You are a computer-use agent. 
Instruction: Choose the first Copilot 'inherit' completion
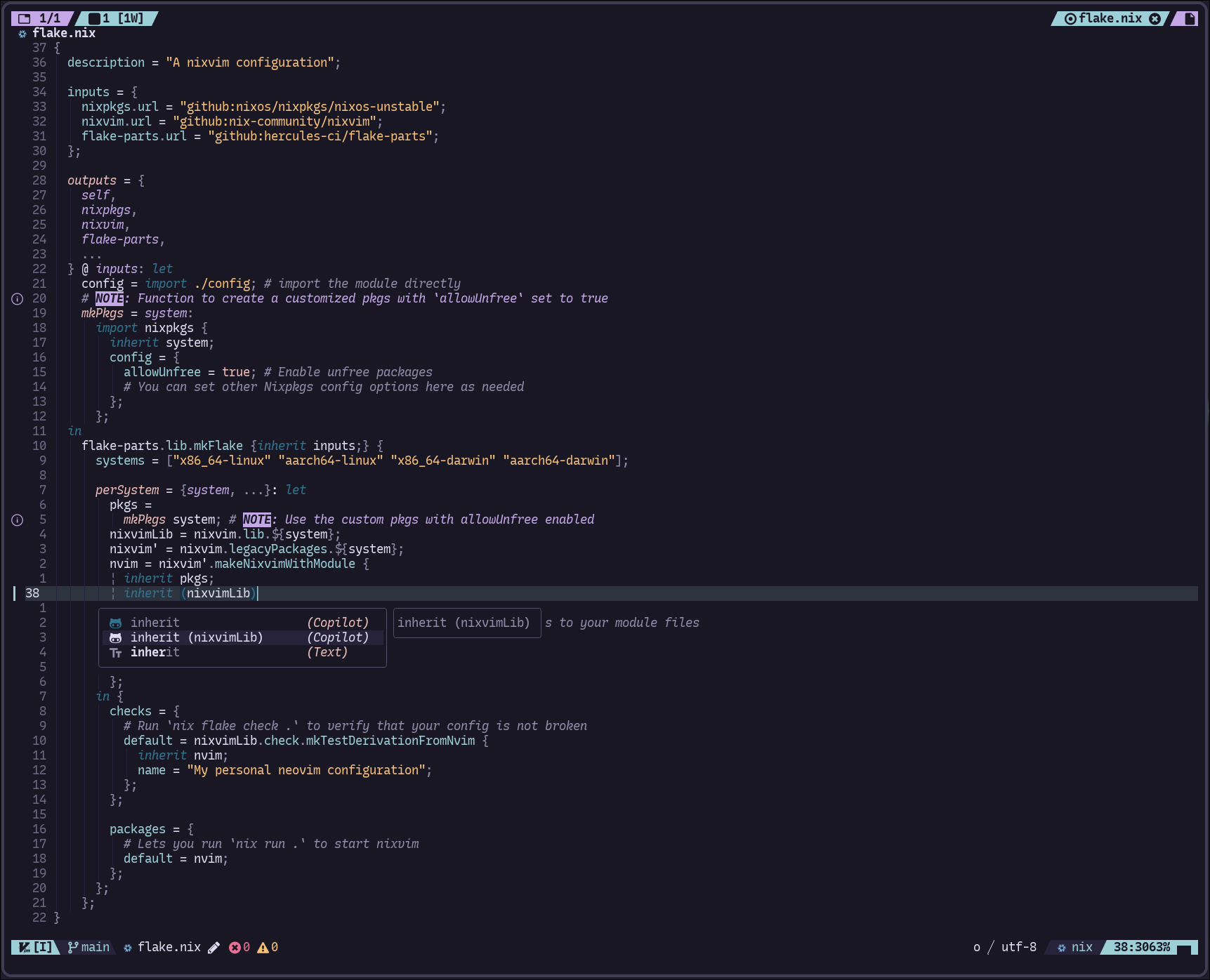[x=243, y=623]
